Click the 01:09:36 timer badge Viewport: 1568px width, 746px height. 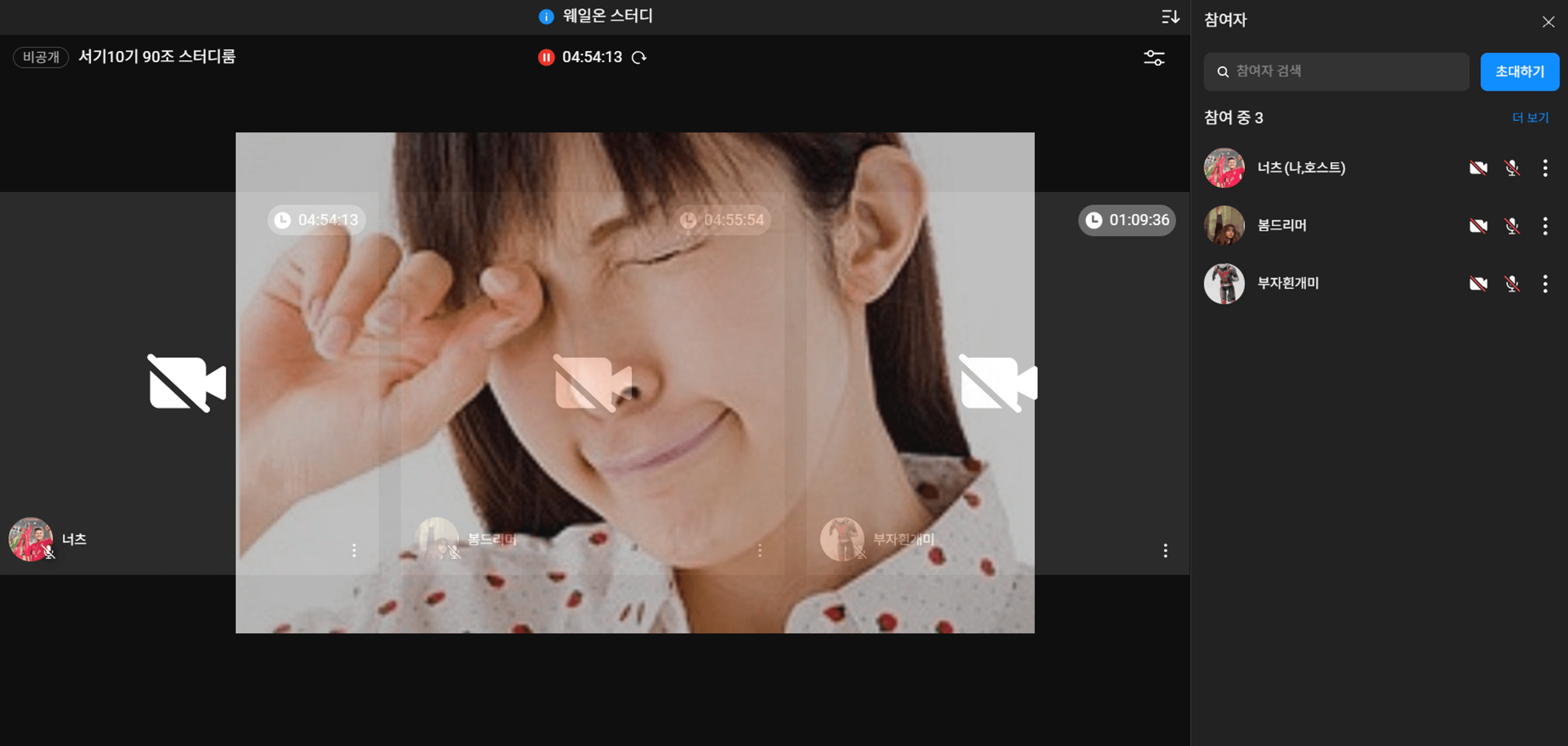pyautogui.click(x=1127, y=220)
